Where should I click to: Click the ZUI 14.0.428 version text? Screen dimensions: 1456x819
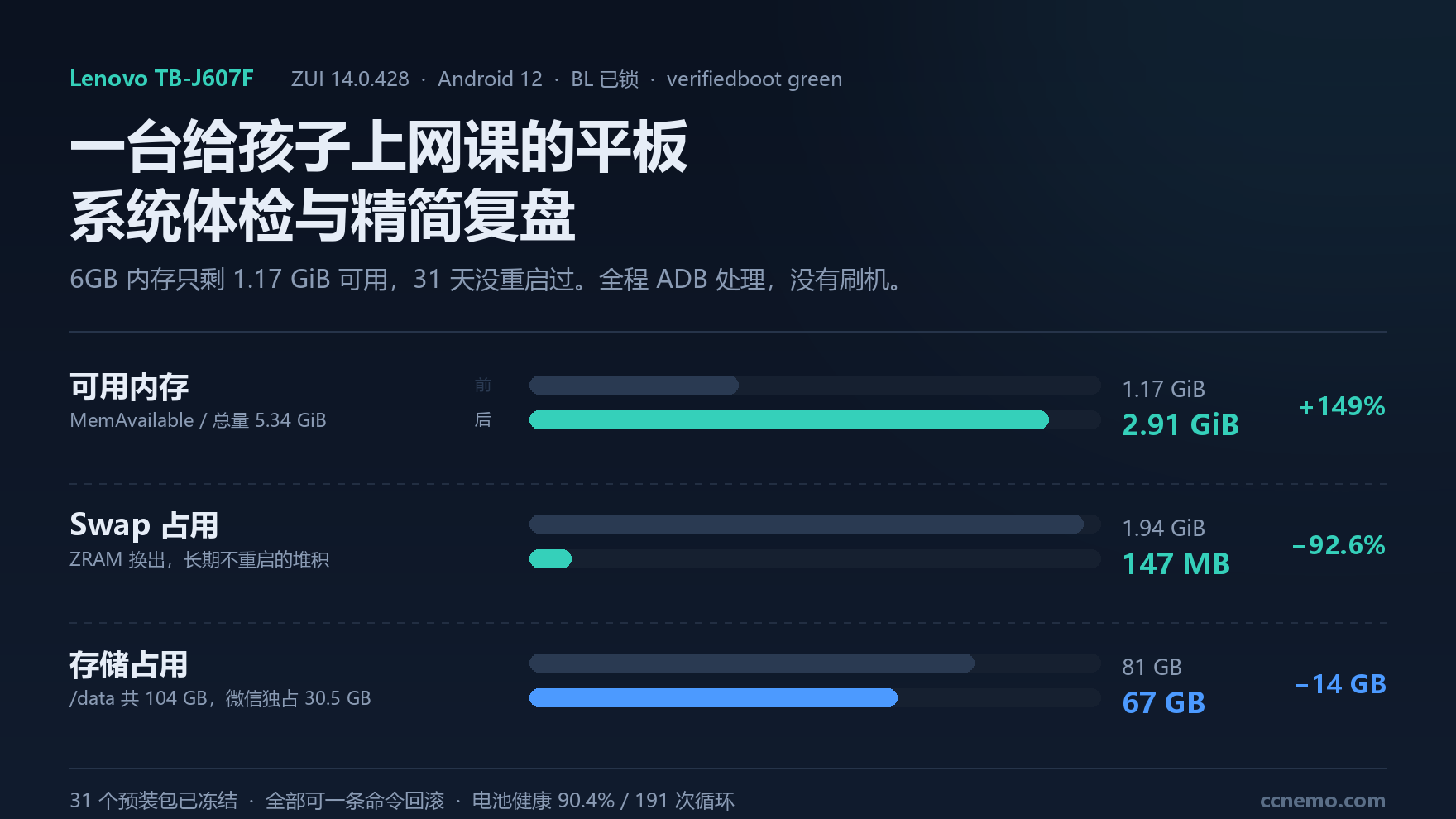[350, 79]
